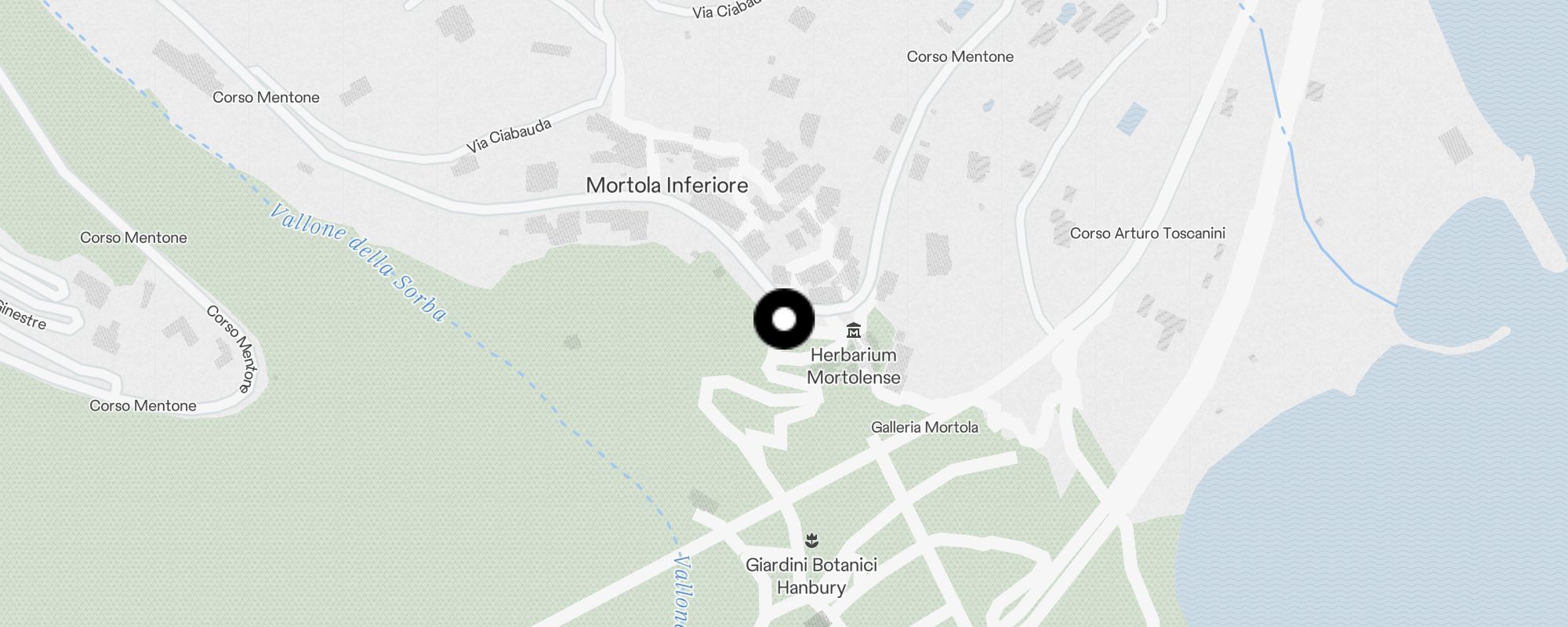
Task: Click the partial Via Ciabauda label at top
Action: point(727,9)
